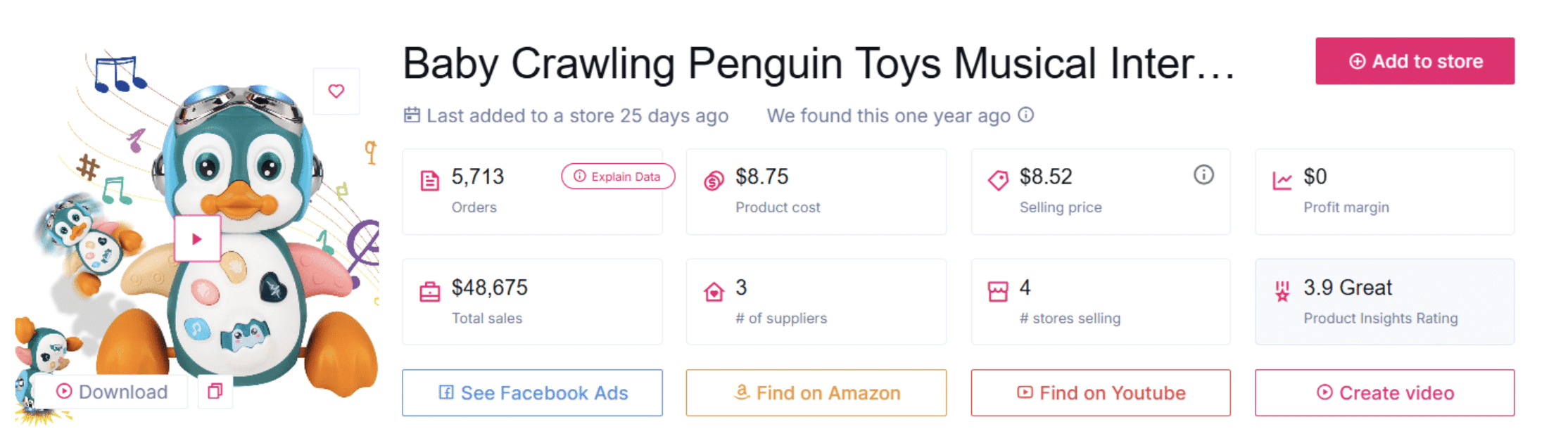
Task: Select the rating icon next to '3.9 Great'
Action: click(1282, 290)
